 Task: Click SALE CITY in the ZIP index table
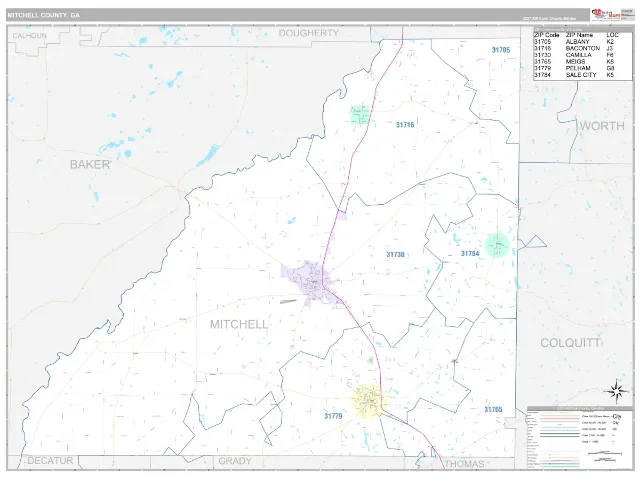click(x=581, y=75)
